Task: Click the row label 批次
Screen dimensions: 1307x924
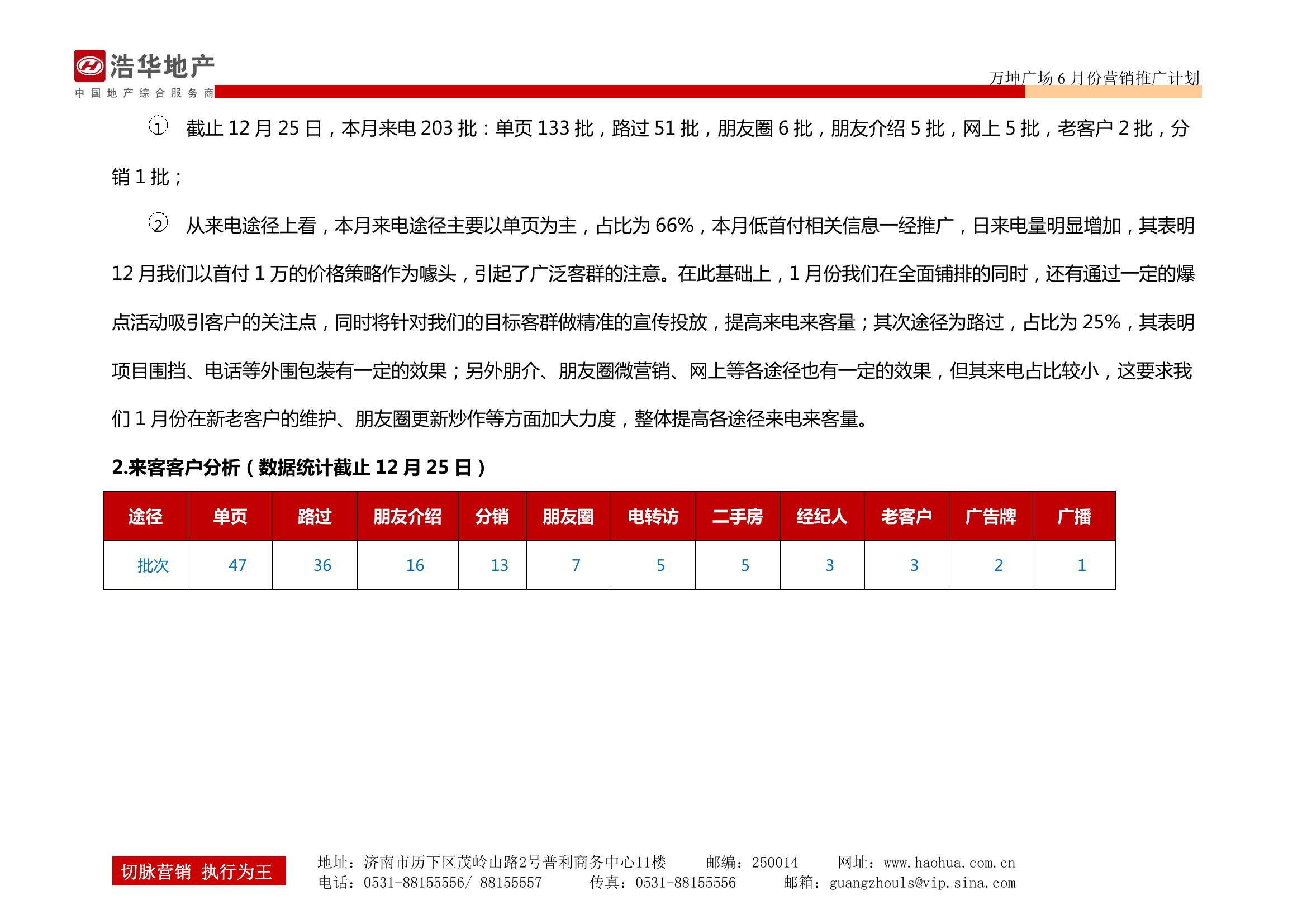Action: (153, 565)
